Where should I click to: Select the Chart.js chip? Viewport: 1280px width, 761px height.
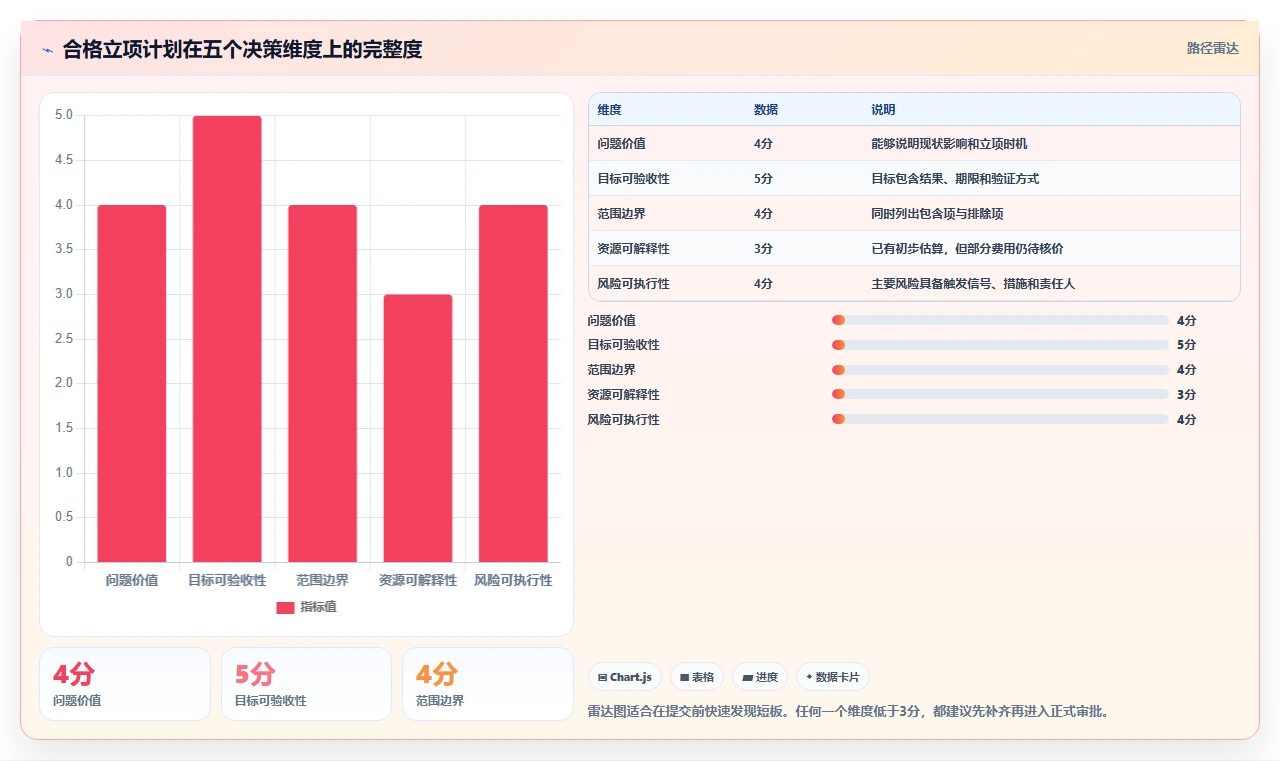[x=624, y=677]
